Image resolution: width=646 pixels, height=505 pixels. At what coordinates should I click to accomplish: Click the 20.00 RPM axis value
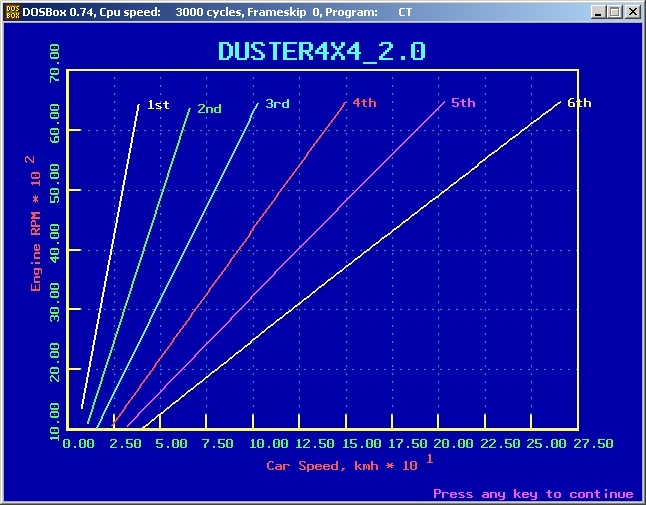pos(54,362)
